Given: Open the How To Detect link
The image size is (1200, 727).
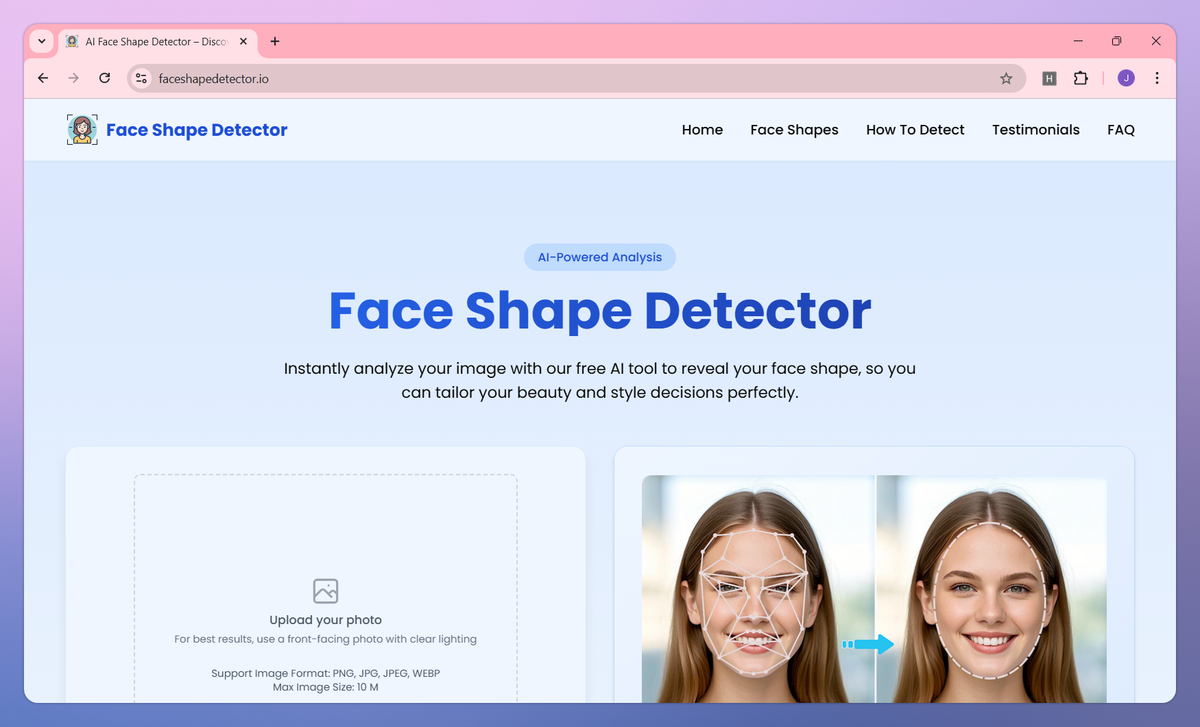Looking at the screenshot, I should click(915, 129).
